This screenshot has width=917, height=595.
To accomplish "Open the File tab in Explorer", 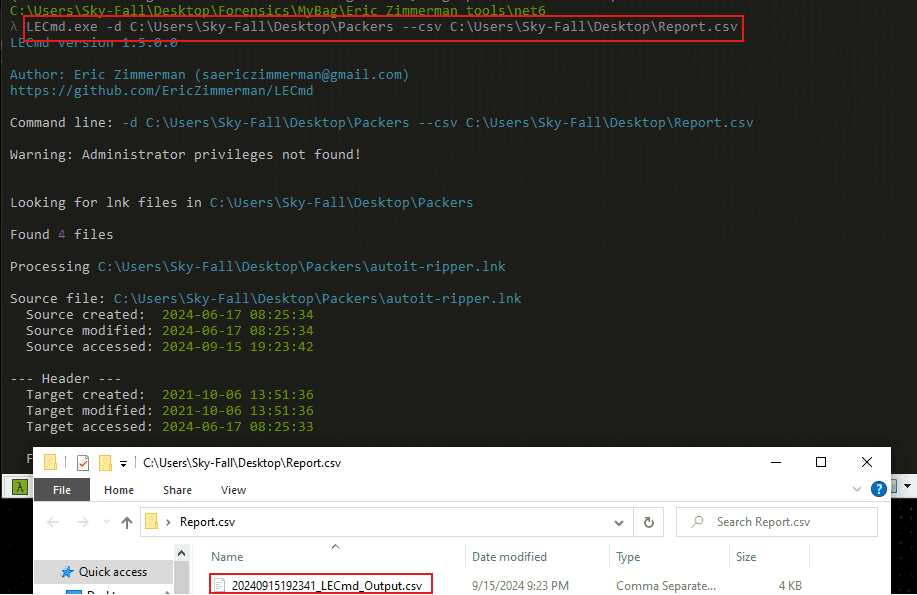I will 62,490.
